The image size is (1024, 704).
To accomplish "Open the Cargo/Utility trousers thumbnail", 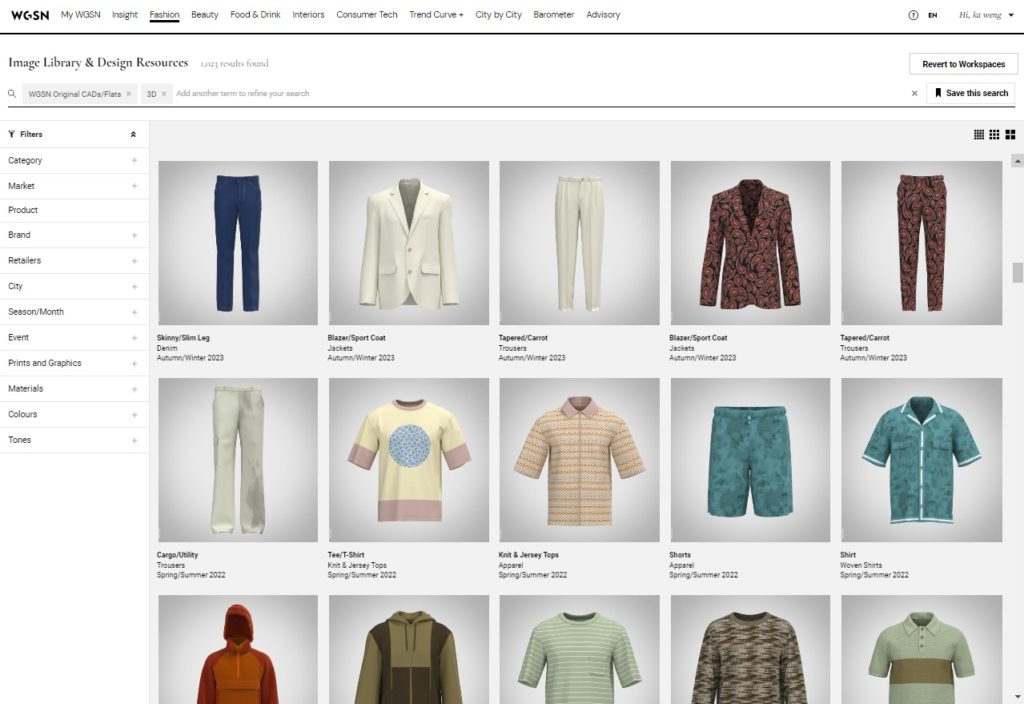I will (238, 460).
